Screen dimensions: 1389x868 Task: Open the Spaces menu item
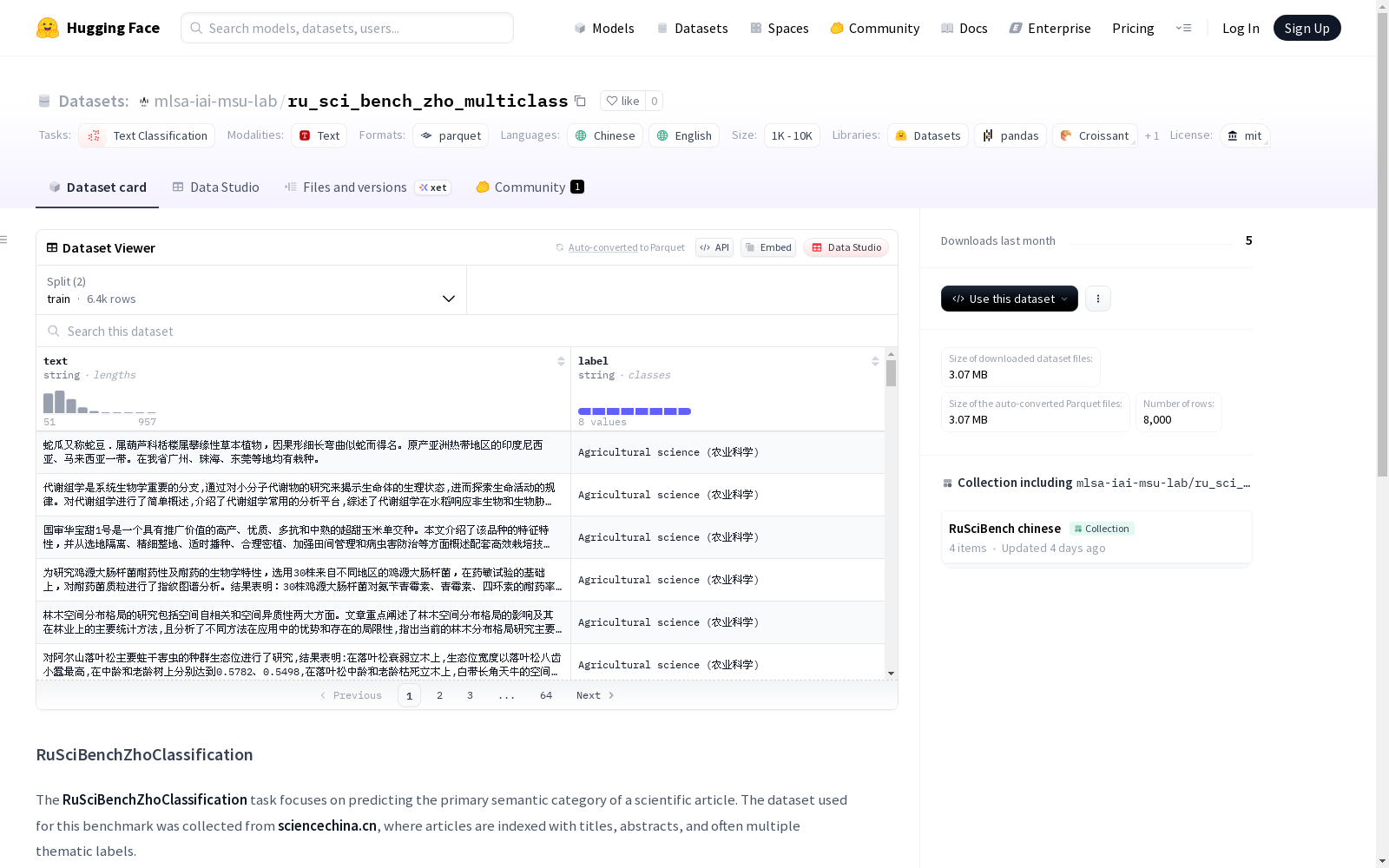[x=780, y=28]
